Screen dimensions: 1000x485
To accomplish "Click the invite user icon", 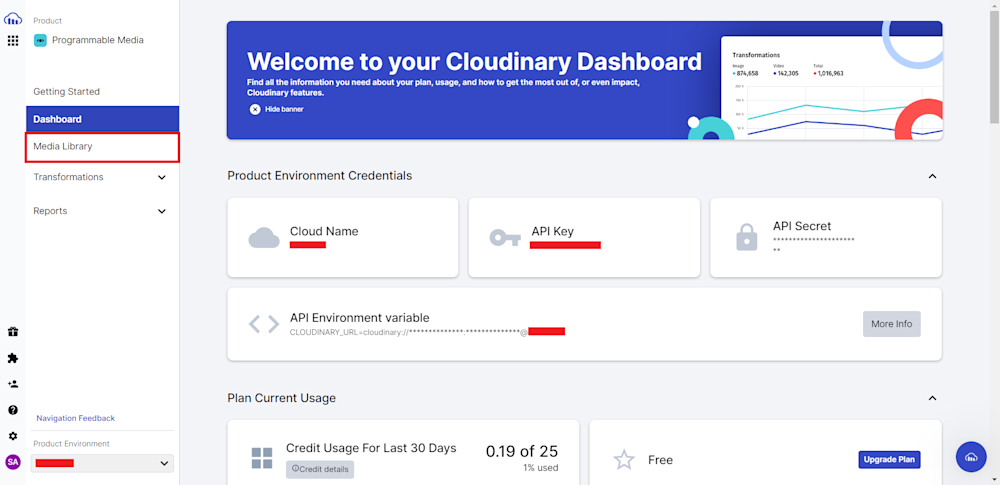I will coord(13,384).
